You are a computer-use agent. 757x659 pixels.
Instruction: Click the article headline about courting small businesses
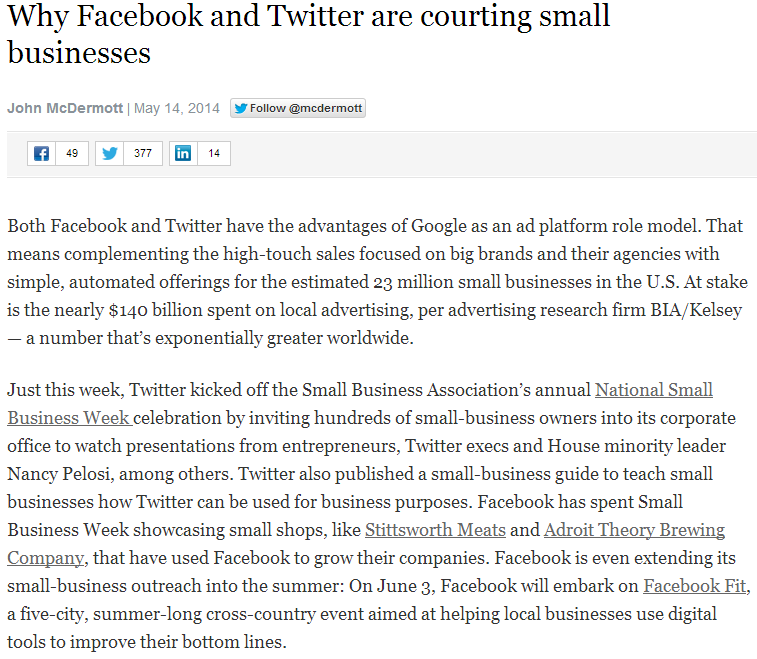click(308, 33)
